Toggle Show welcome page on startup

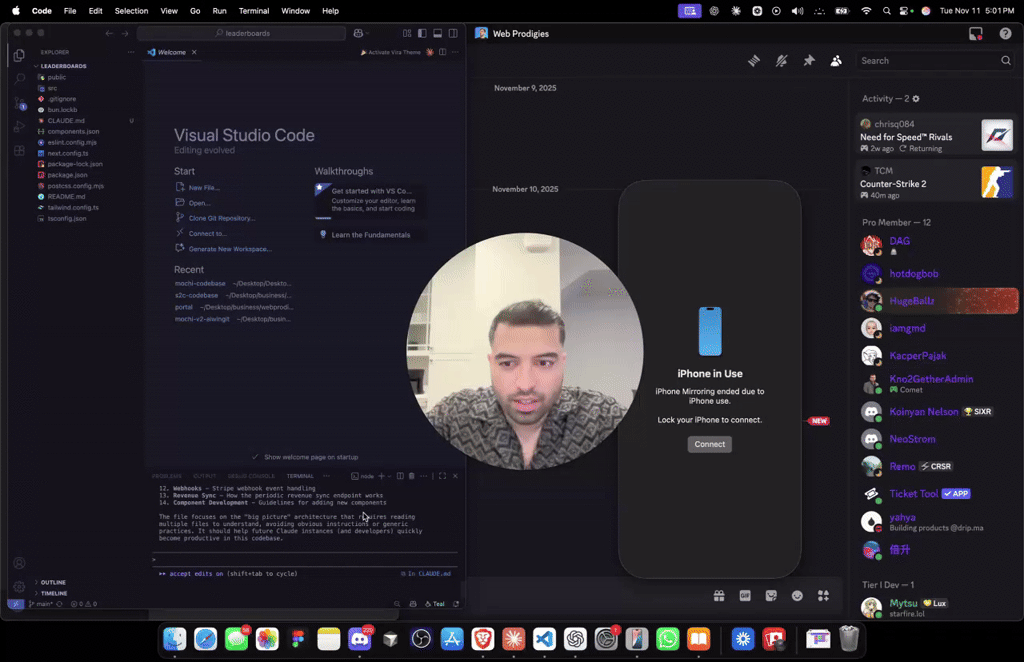[x=255, y=457]
